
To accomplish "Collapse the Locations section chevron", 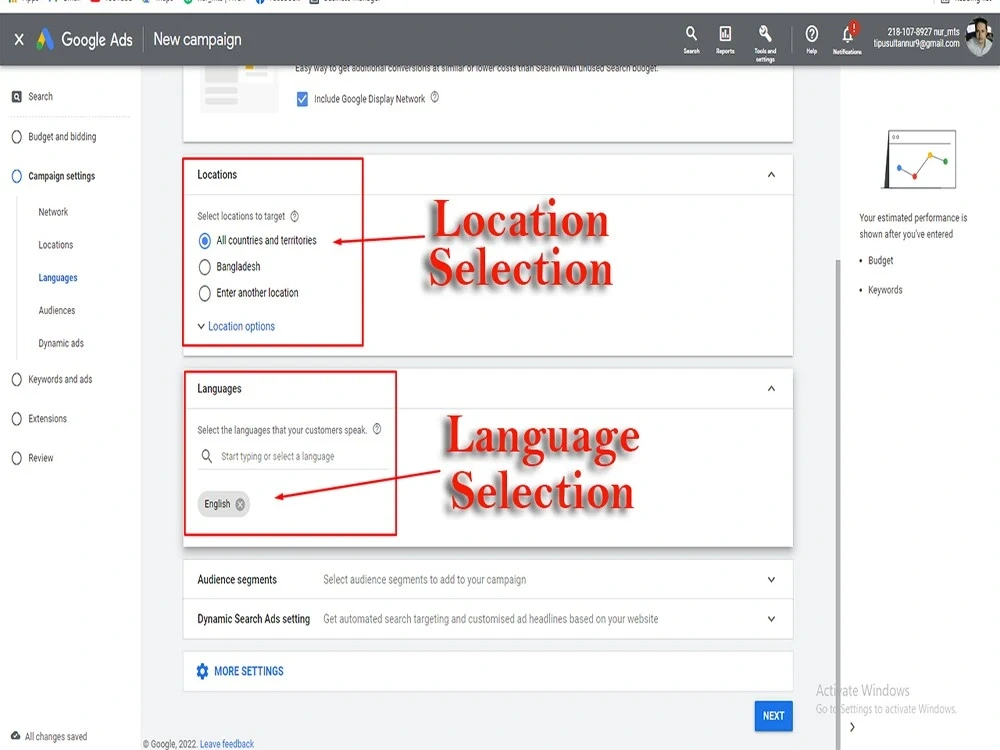I will (771, 175).
